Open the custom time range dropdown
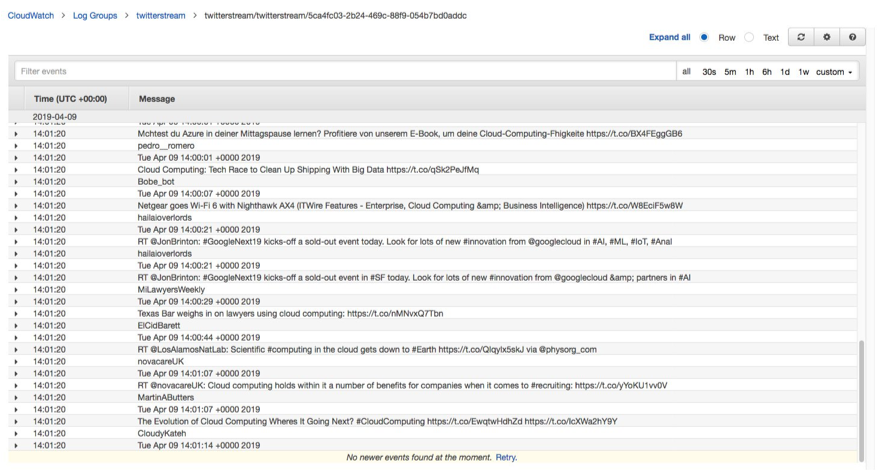 [x=834, y=72]
